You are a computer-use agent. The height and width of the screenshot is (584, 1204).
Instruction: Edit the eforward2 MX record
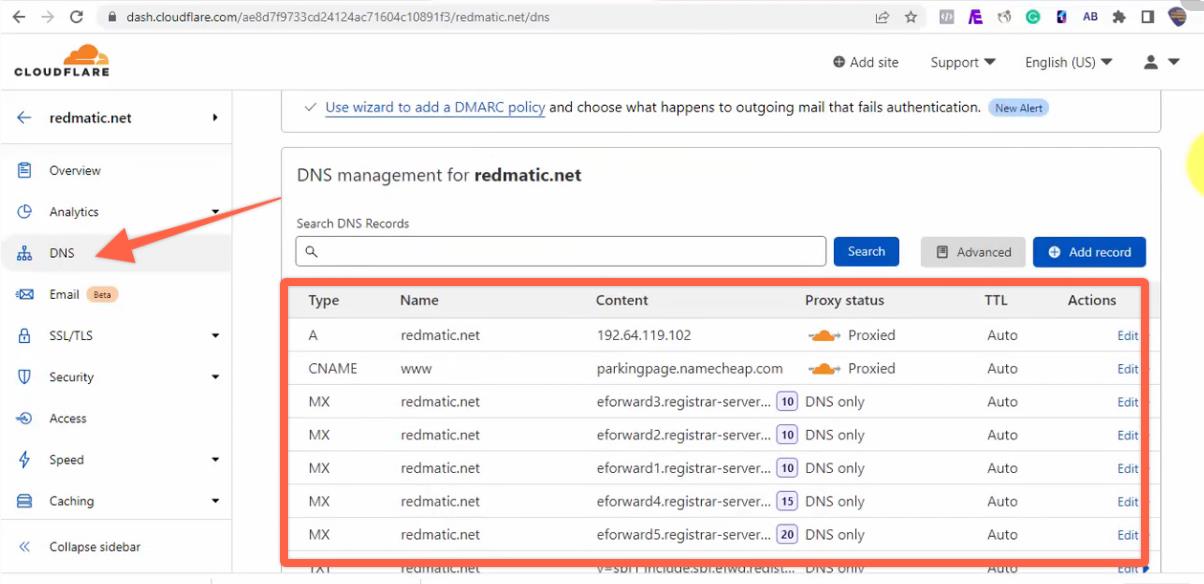(1127, 435)
